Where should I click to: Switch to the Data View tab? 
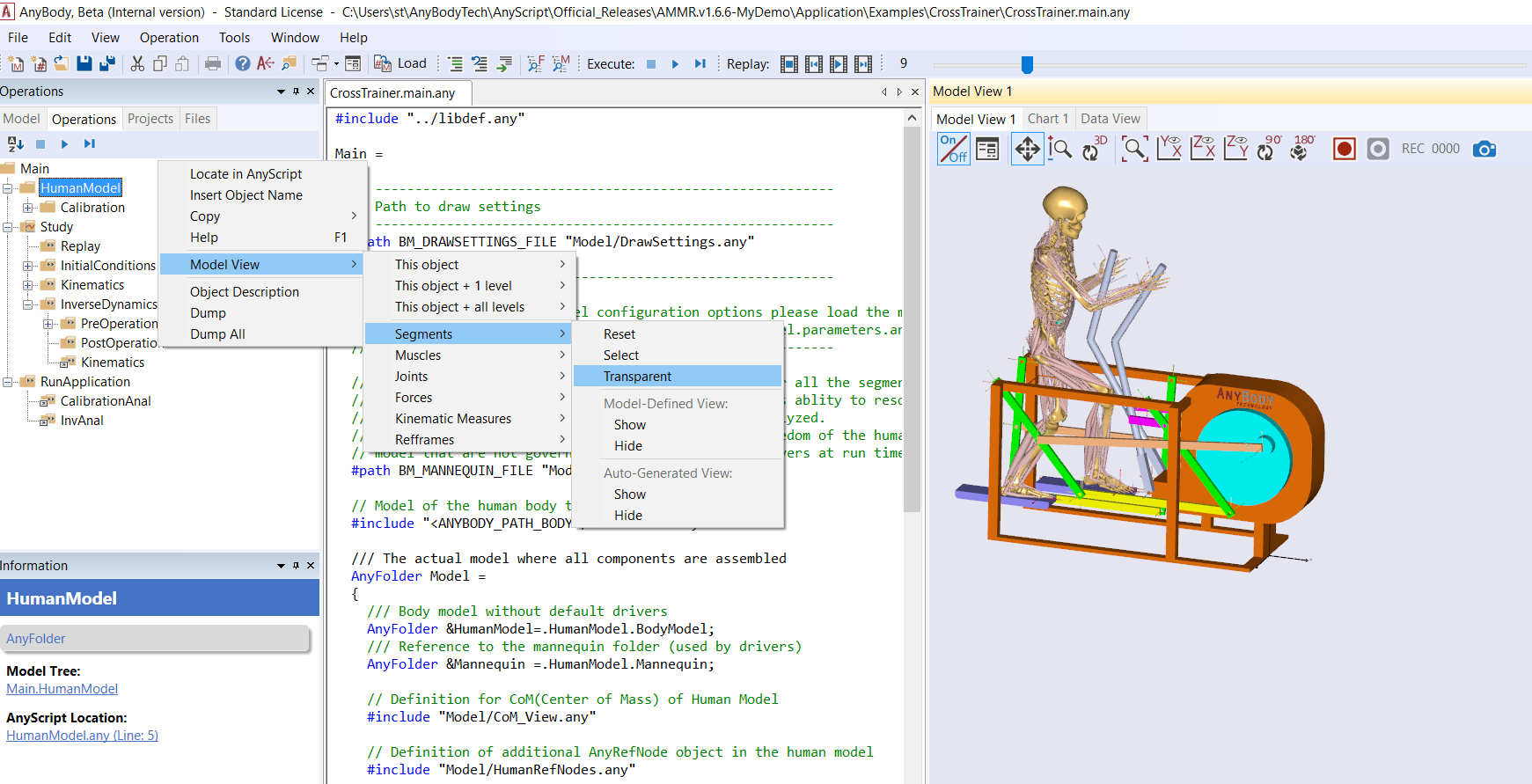[x=1111, y=119]
